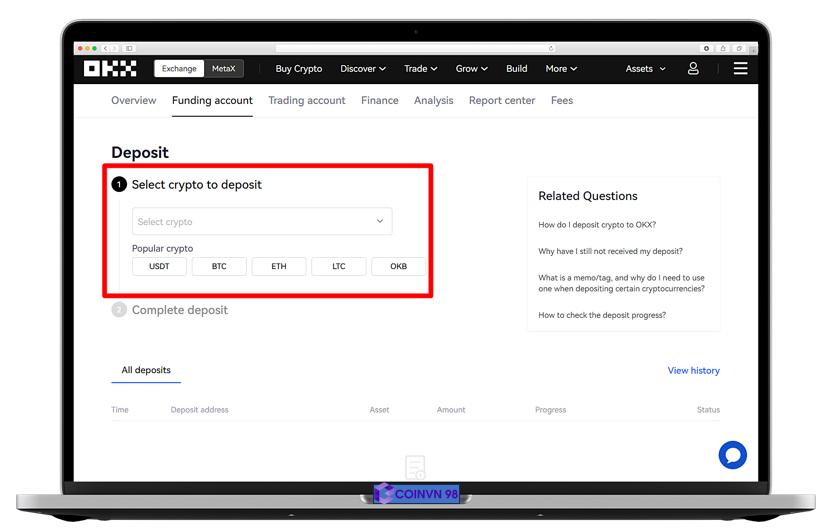Open the chat support bubble
823x529 pixels.
click(x=732, y=455)
